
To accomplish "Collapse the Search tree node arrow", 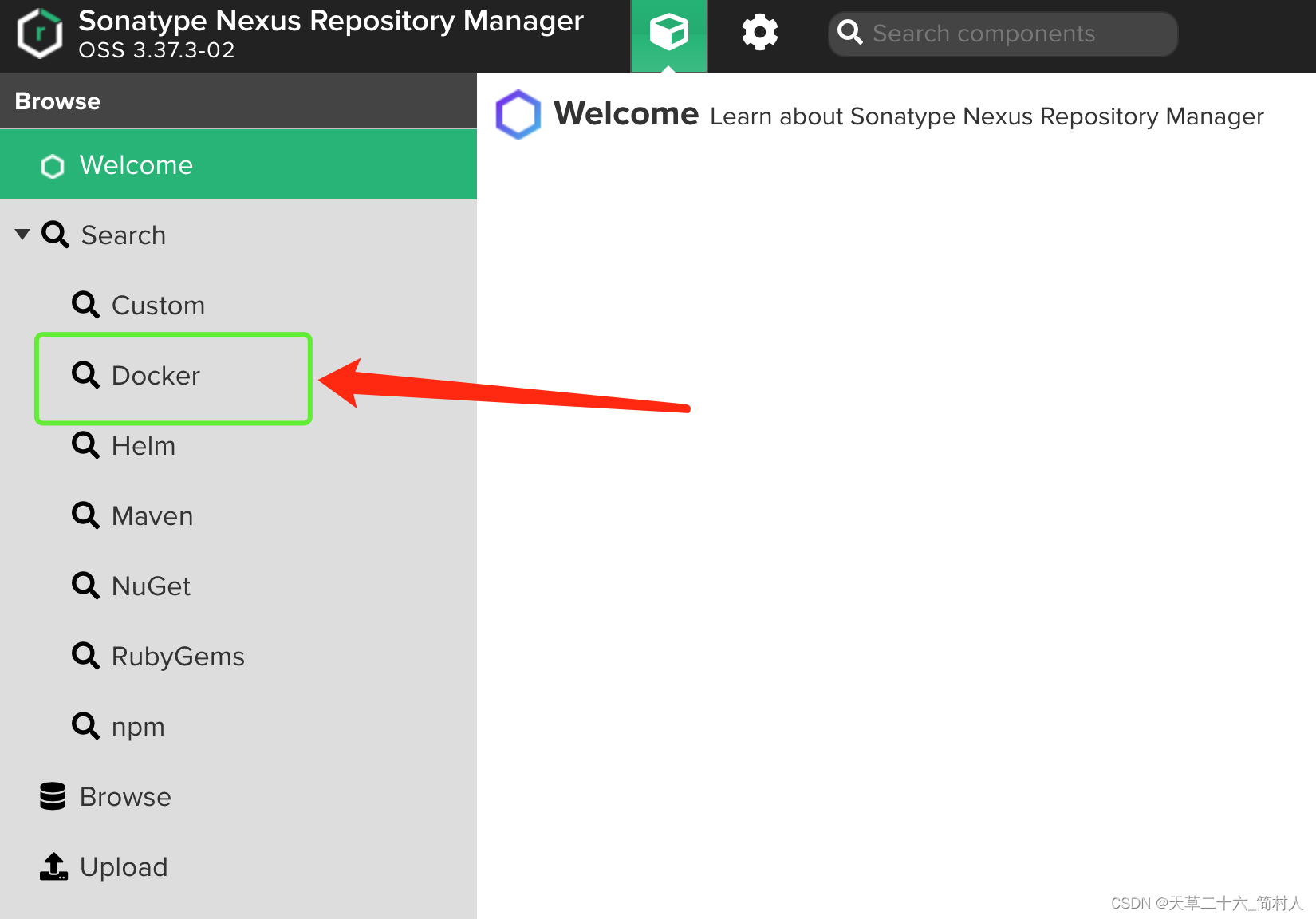I will (x=22, y=235).
